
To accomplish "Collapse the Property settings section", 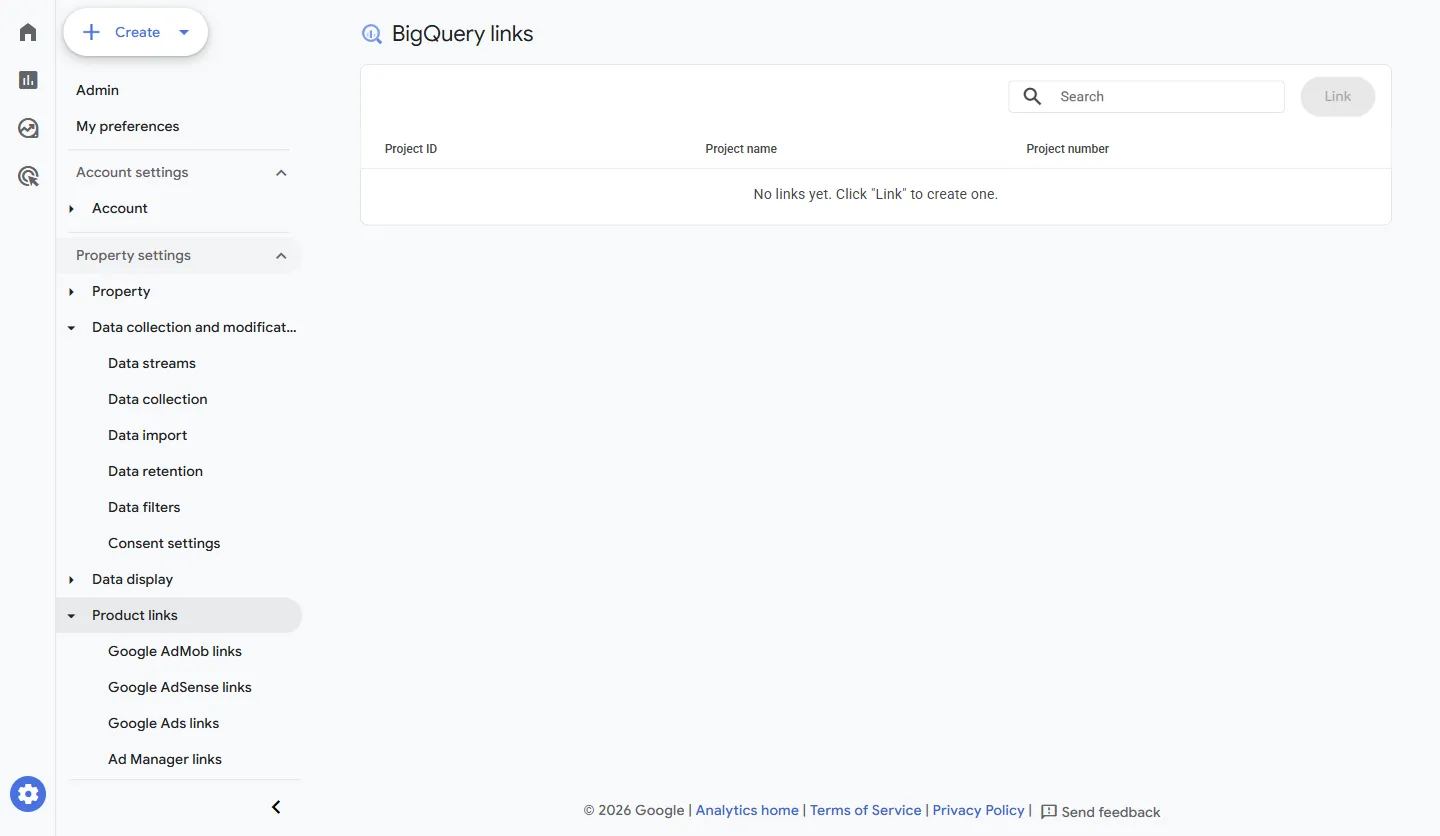I will 281,256.
